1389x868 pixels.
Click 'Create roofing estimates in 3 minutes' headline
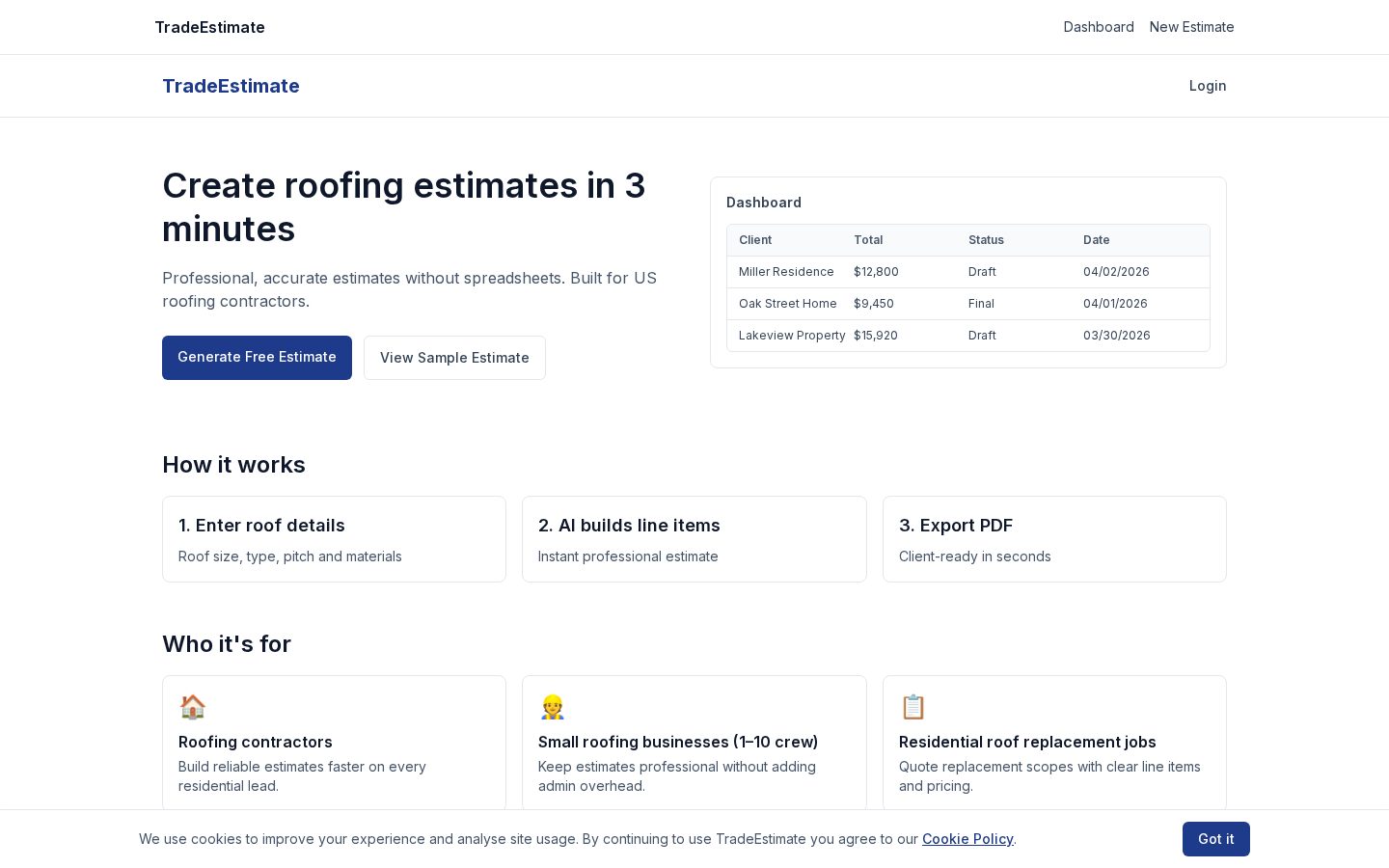click(x=404, y=207)
